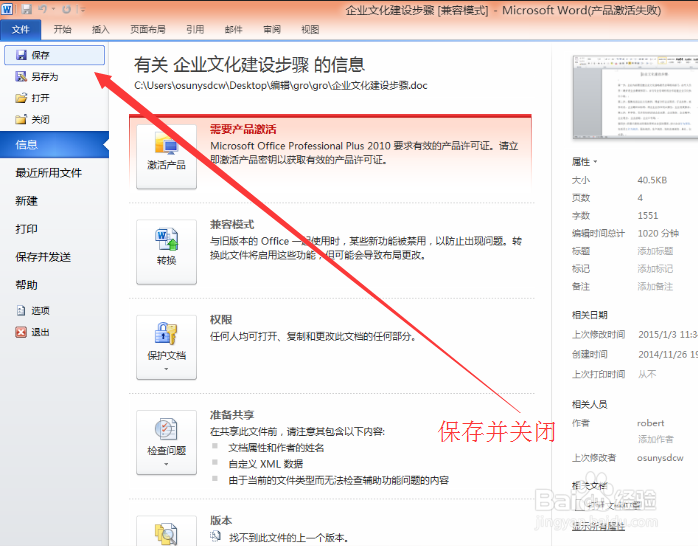Click the Word application icon in title bar

pyautogui.click(x=7, y=9)
